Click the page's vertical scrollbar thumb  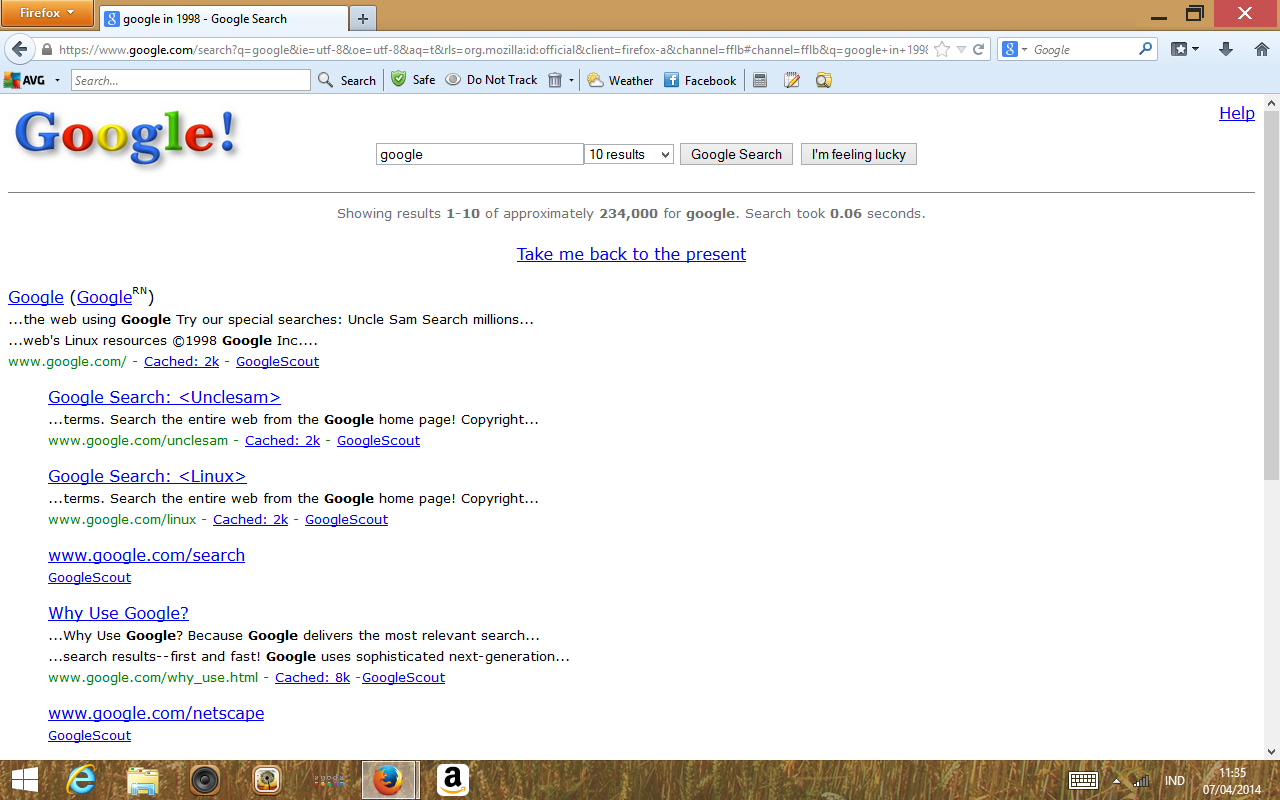[1271, 296]
